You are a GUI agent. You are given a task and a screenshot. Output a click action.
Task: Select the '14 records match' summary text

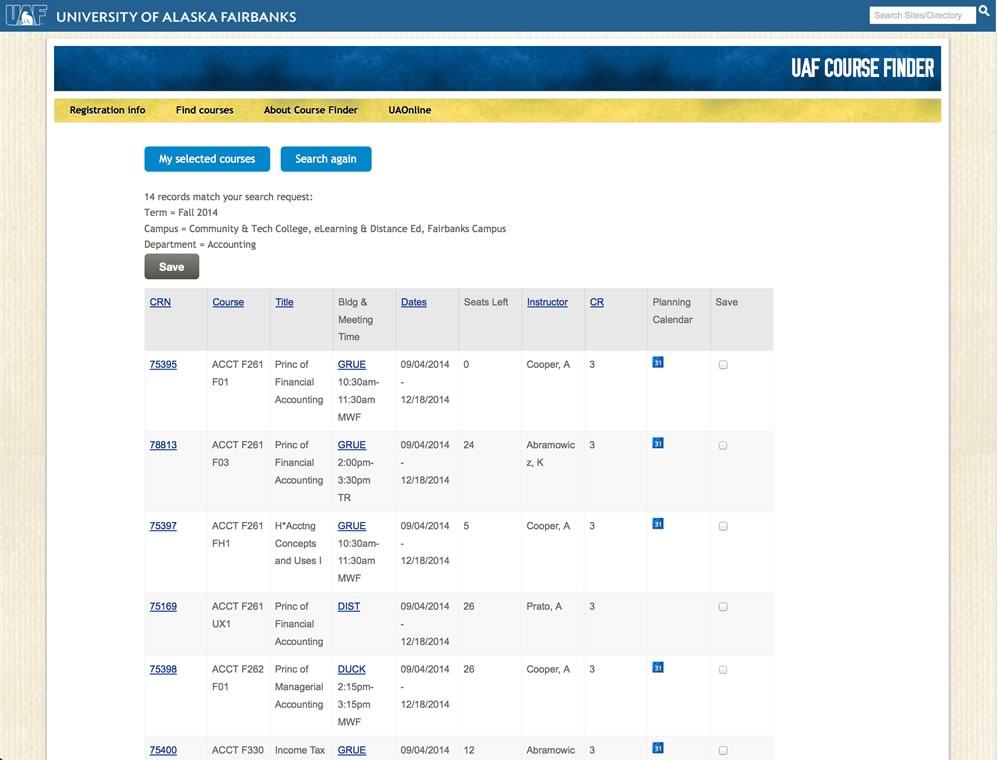click(x=228, y=197)
